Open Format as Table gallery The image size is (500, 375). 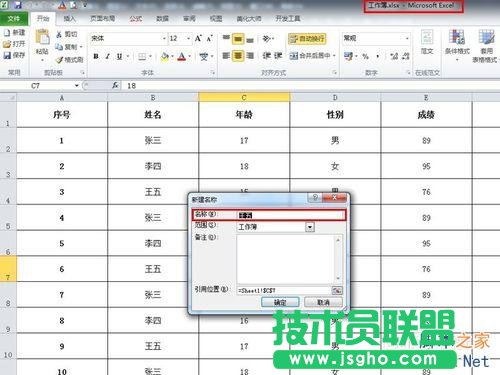tap(486, 45)
